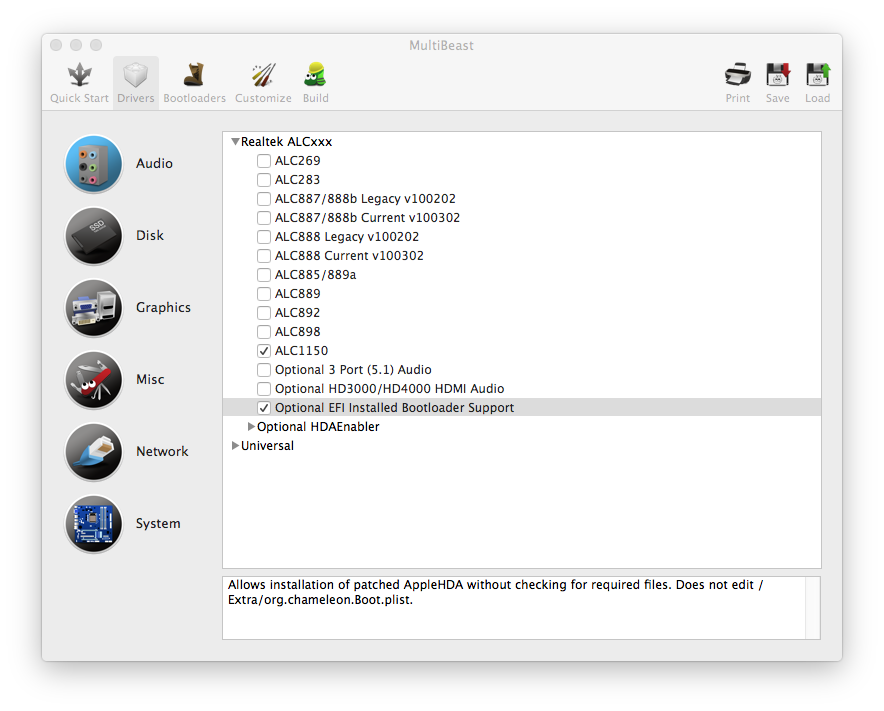Click the Misc sidebar label

pyautogui.click(x=150, y=379)
